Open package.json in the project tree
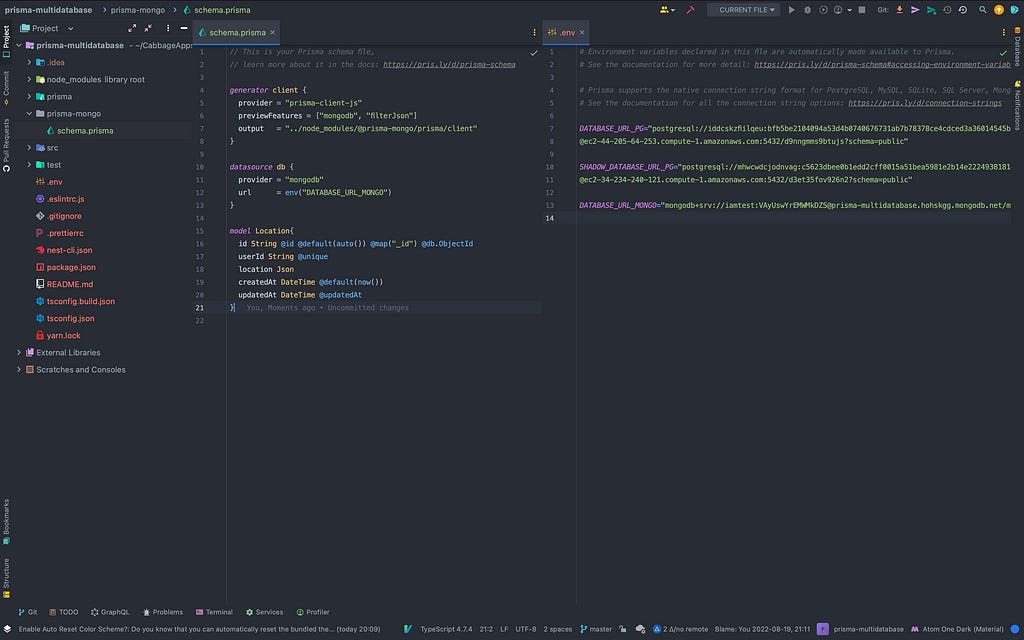 click(x=71, y=267)
